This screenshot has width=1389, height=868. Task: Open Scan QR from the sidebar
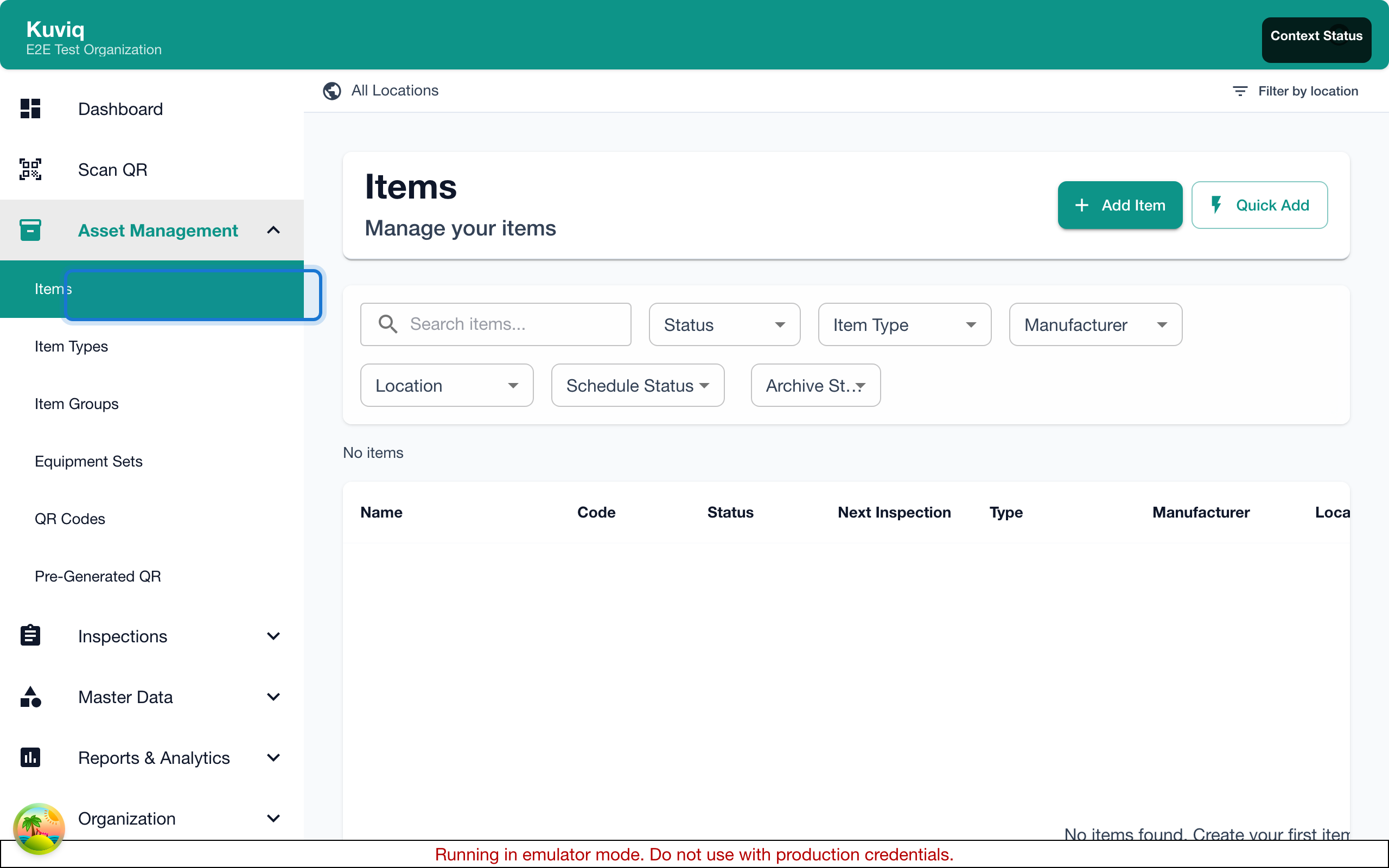pyautogui.click(x=151, y=169)
